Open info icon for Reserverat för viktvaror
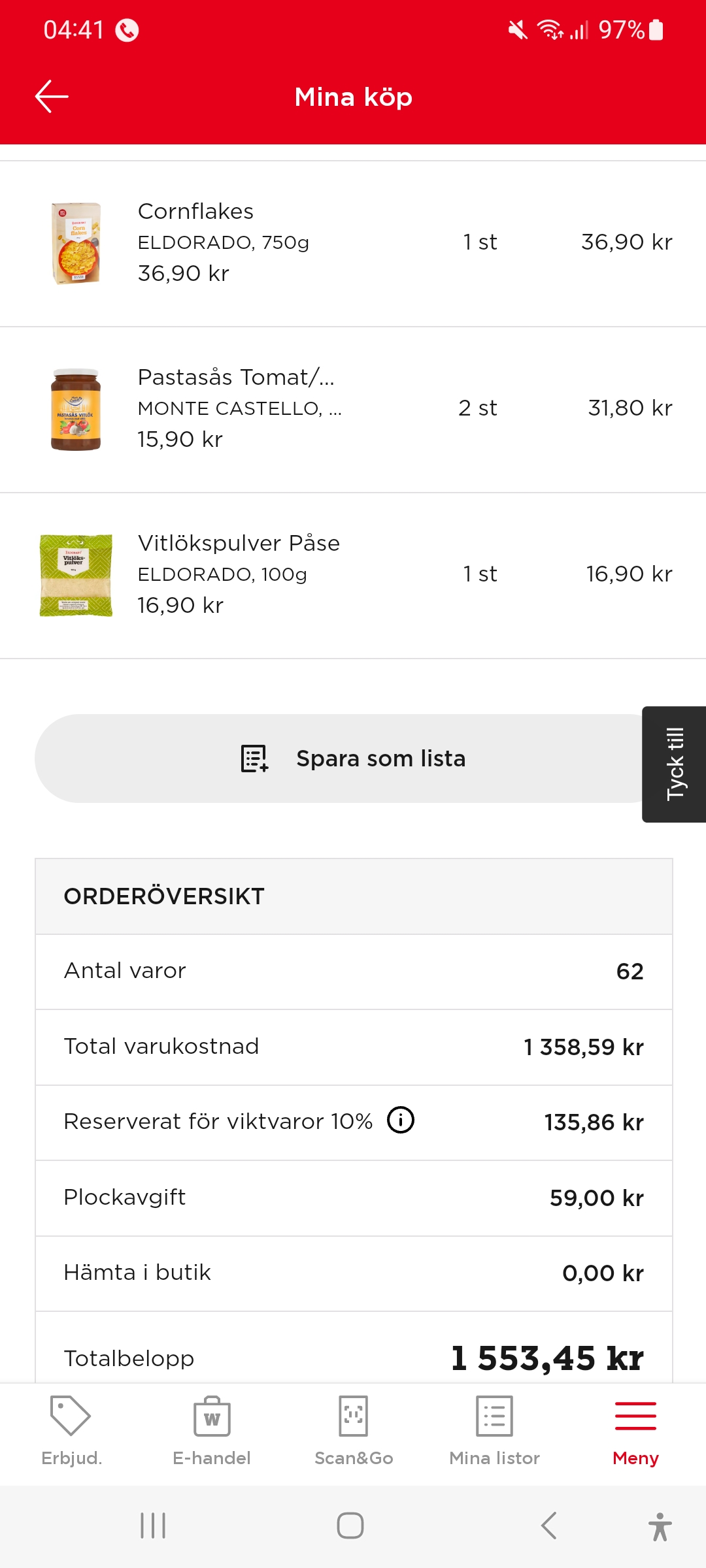This screenshot has height=1568, width=706. 401,1120
